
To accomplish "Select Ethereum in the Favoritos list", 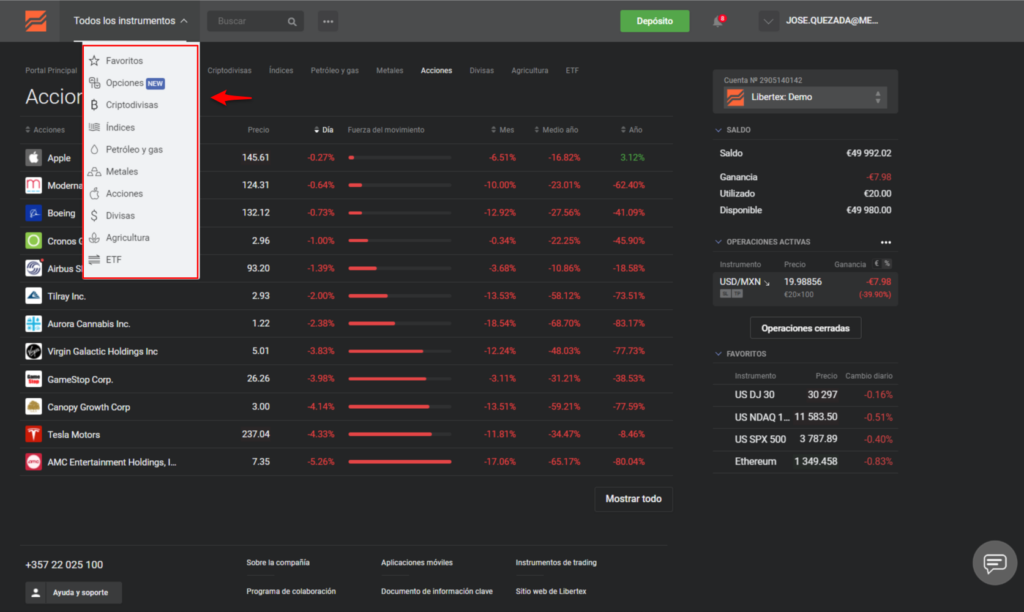I will pos(805,461).
